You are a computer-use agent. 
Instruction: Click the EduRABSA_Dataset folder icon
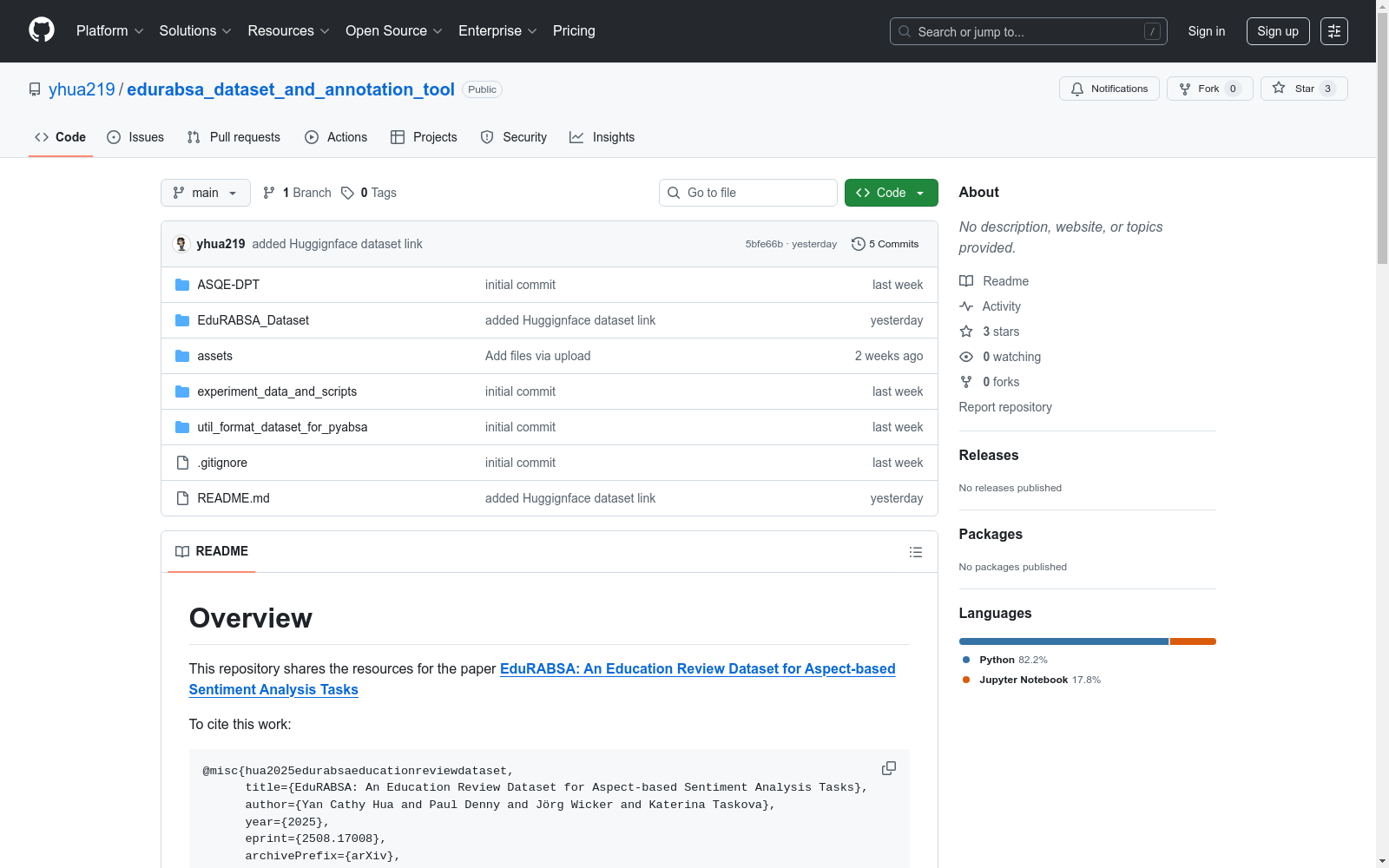coord(182,320)
